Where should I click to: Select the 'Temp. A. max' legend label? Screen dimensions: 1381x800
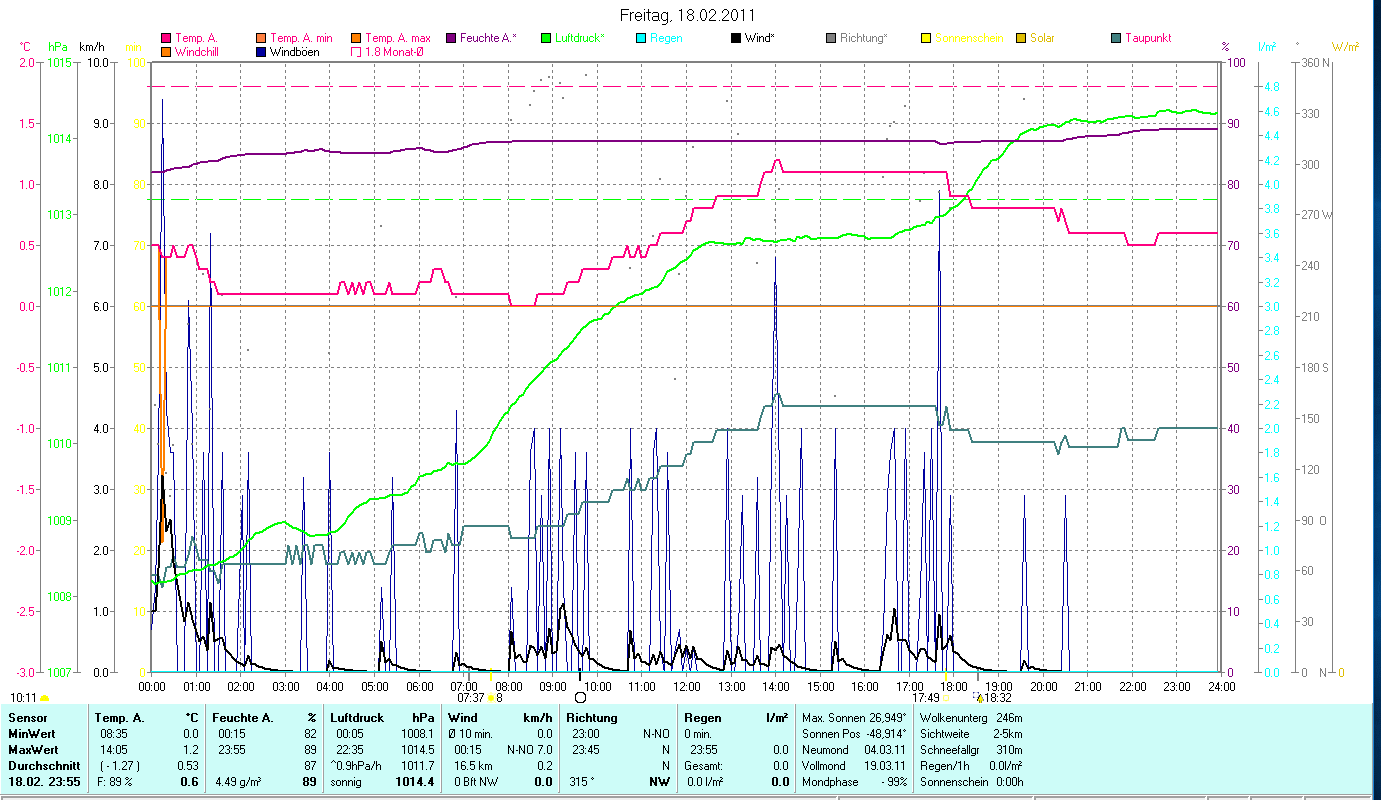[398, 38]
